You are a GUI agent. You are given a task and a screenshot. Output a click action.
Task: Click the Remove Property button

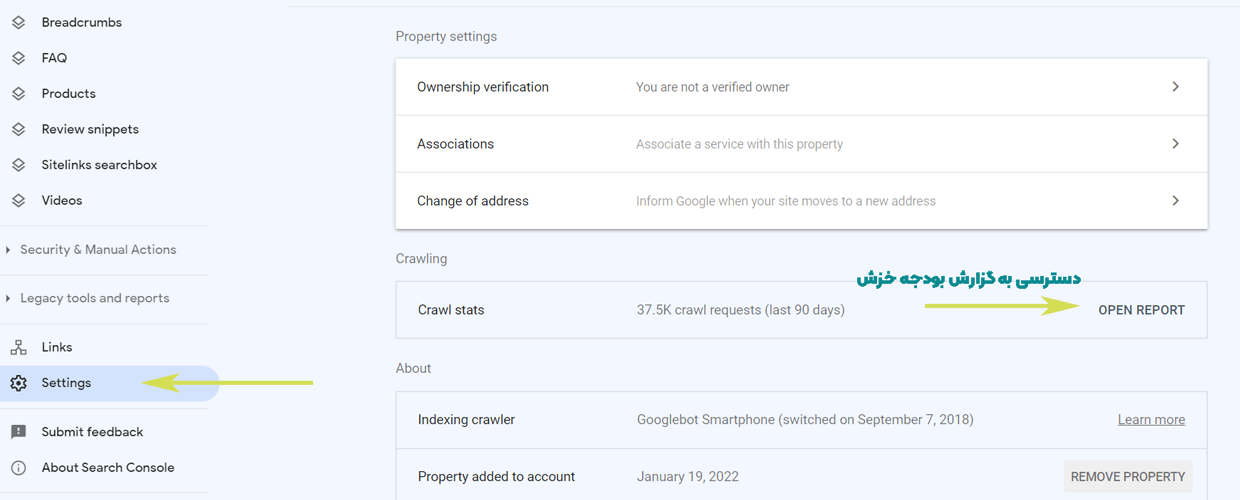point(1128,477)
